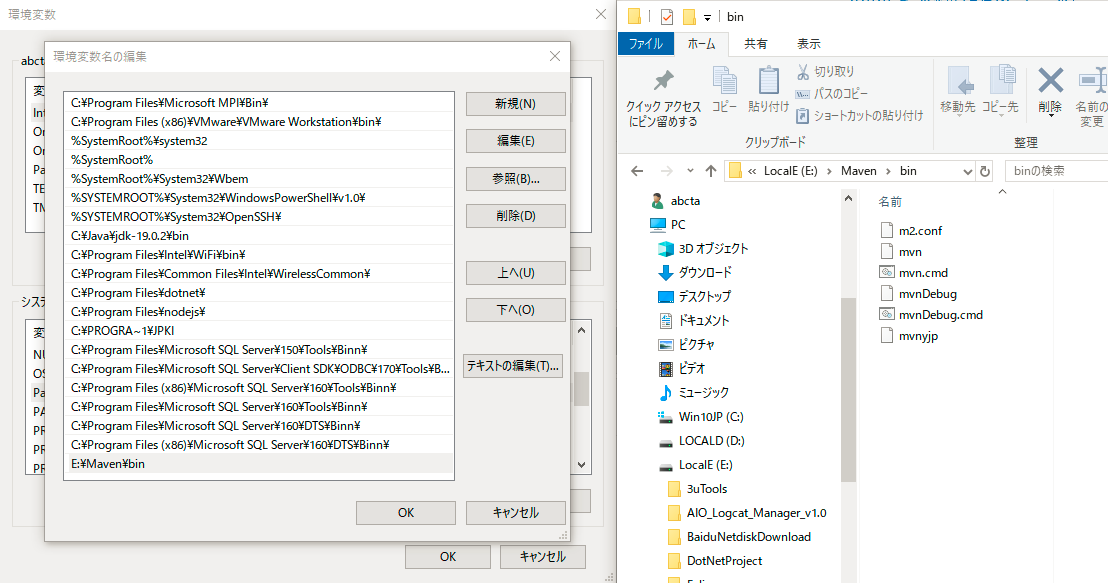Select the E:¥Maven¥bin path entry
The image size is (1108, 583).
(259, 464)
